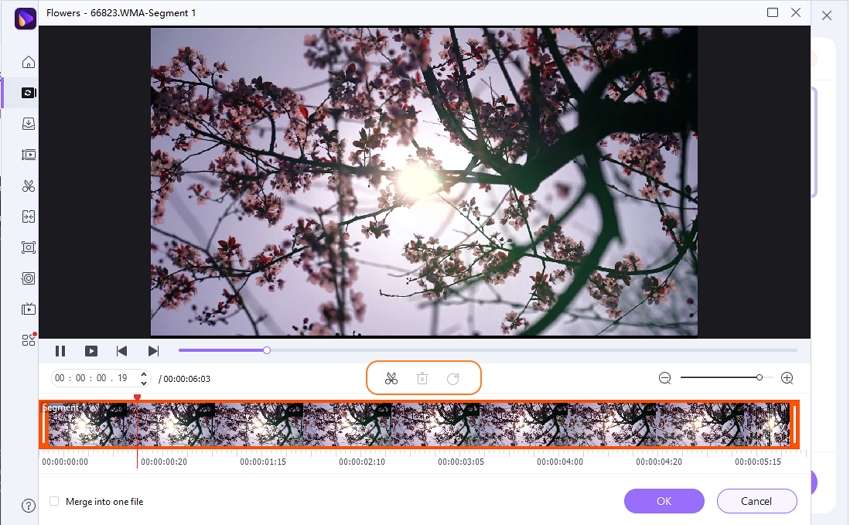Screen dimensions: 850x525
Task: Maximize the segment editor dialog
Action: 772,12
